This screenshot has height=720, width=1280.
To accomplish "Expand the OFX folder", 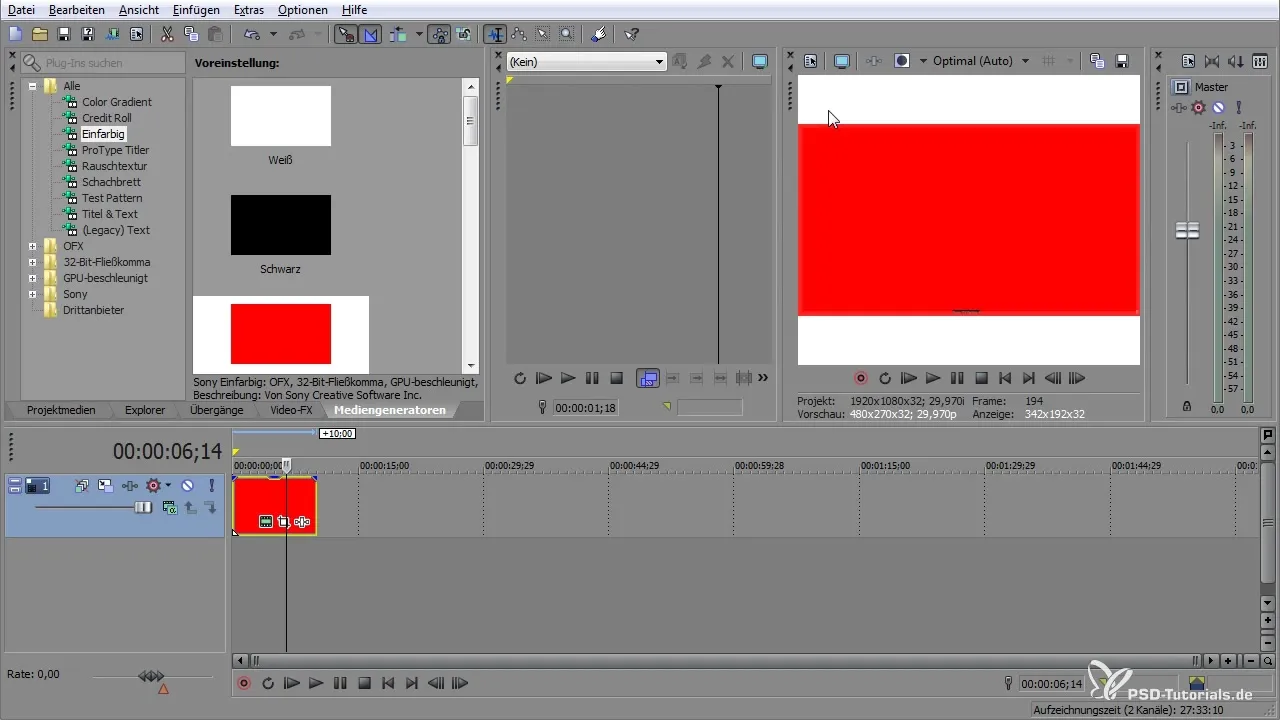I will click(x=32, y=246).
